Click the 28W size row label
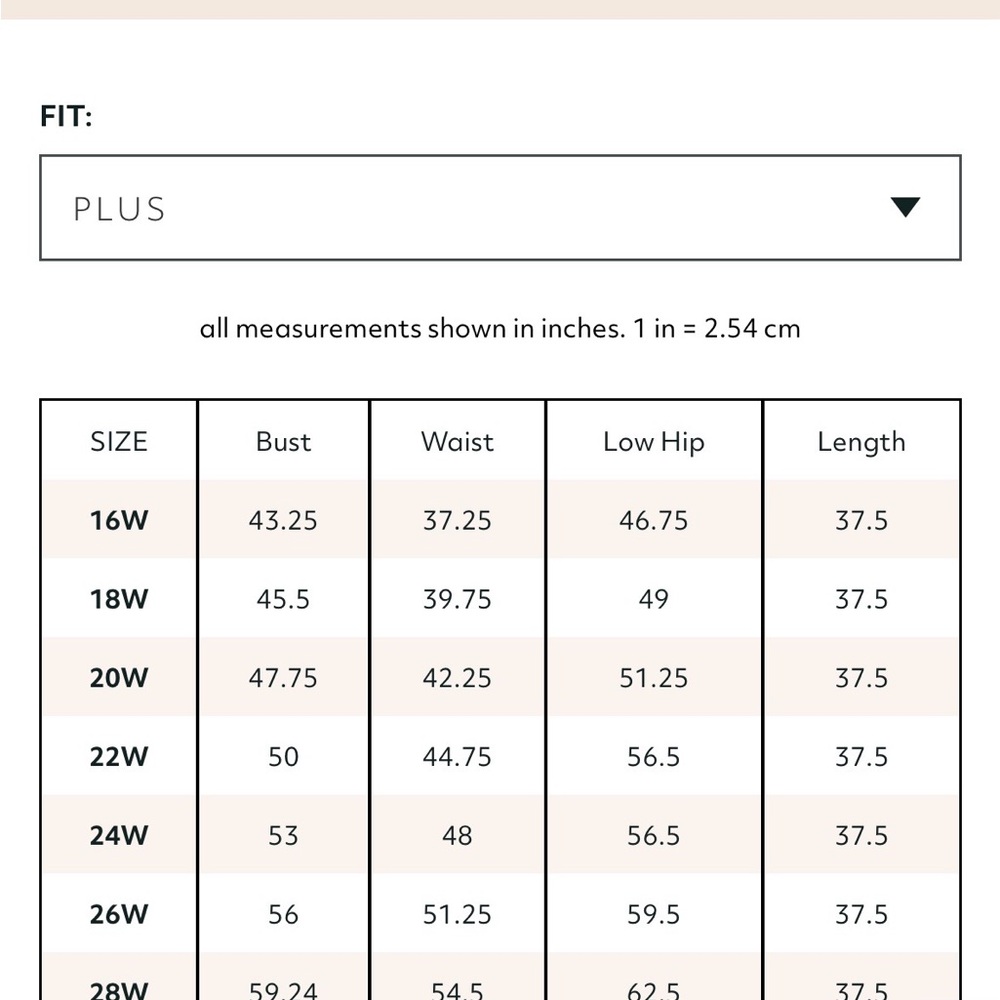This screenshot has height=1000, width=1000. (x=119, y=990)
